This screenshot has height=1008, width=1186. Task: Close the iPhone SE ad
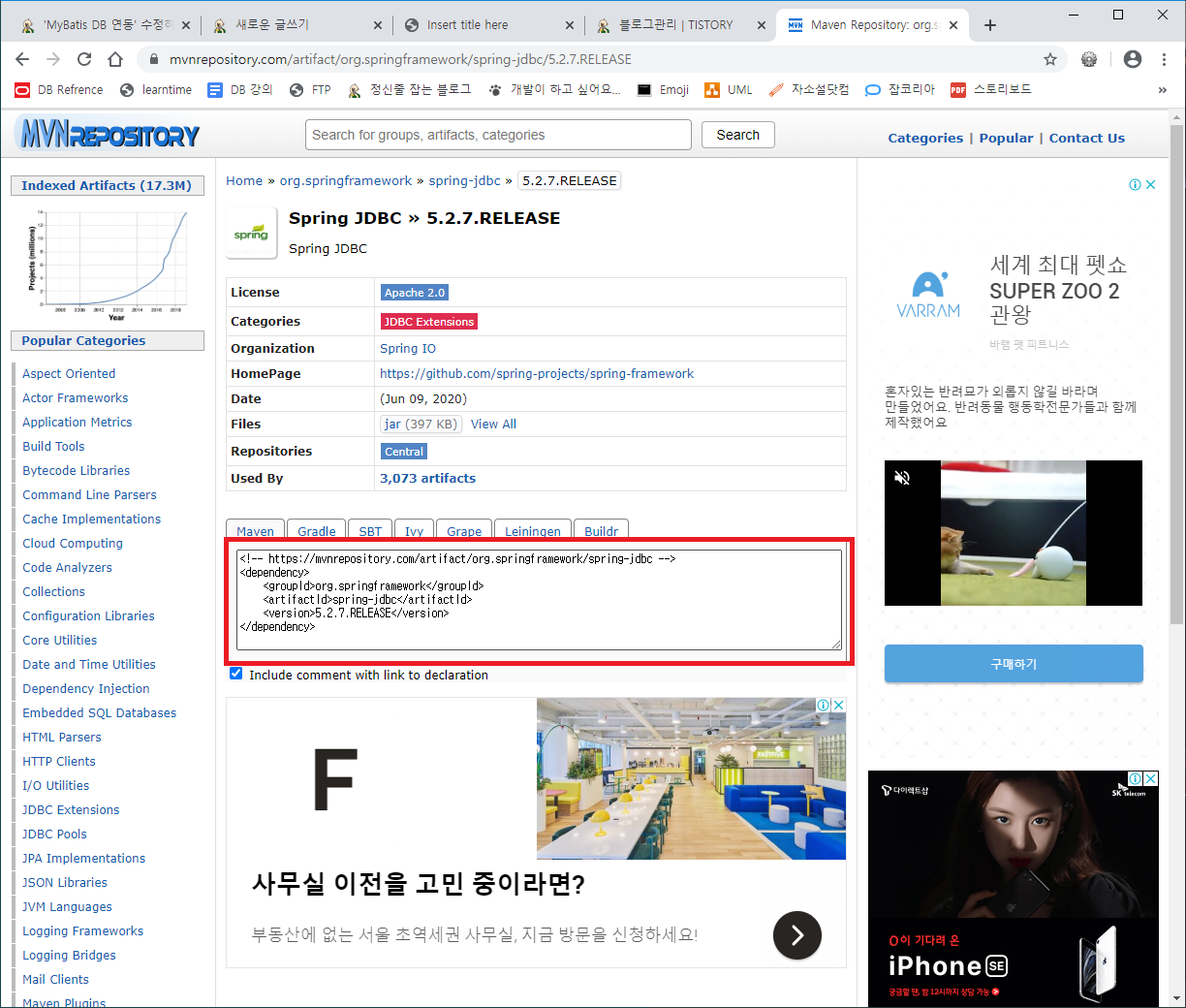point(1150,778)
